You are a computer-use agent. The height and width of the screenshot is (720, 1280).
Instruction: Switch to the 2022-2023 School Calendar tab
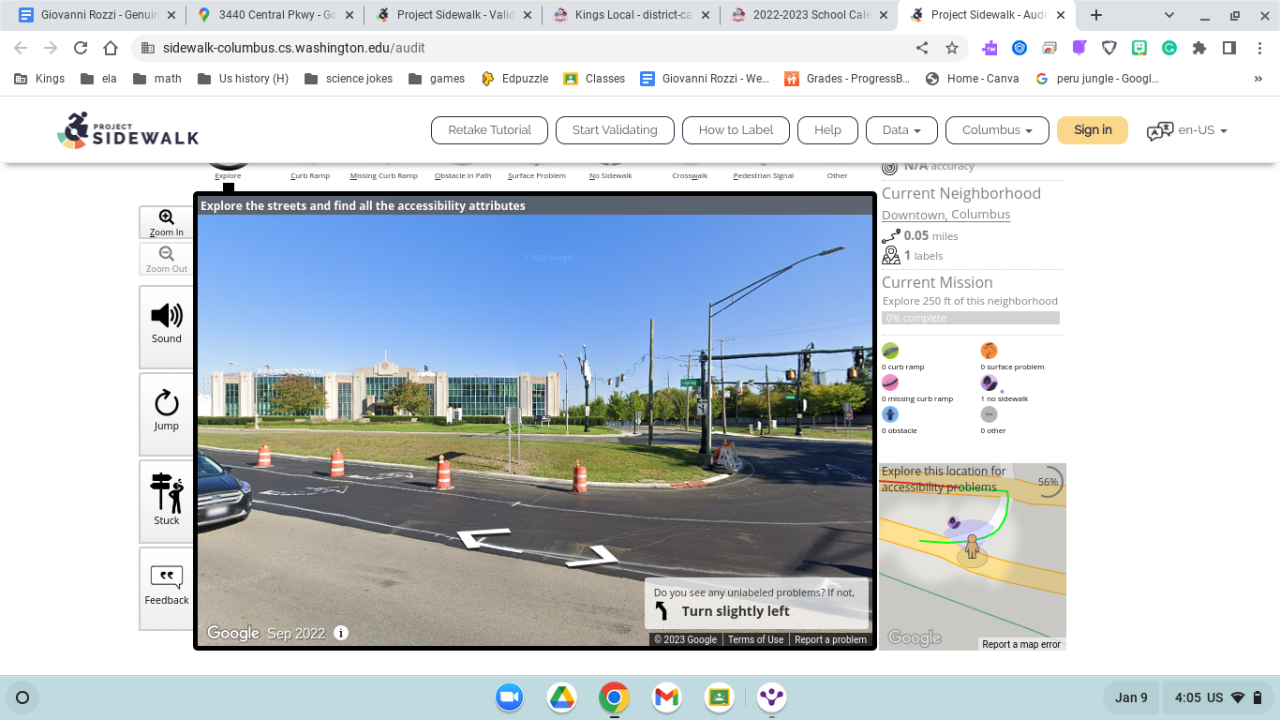coord(808,15)
